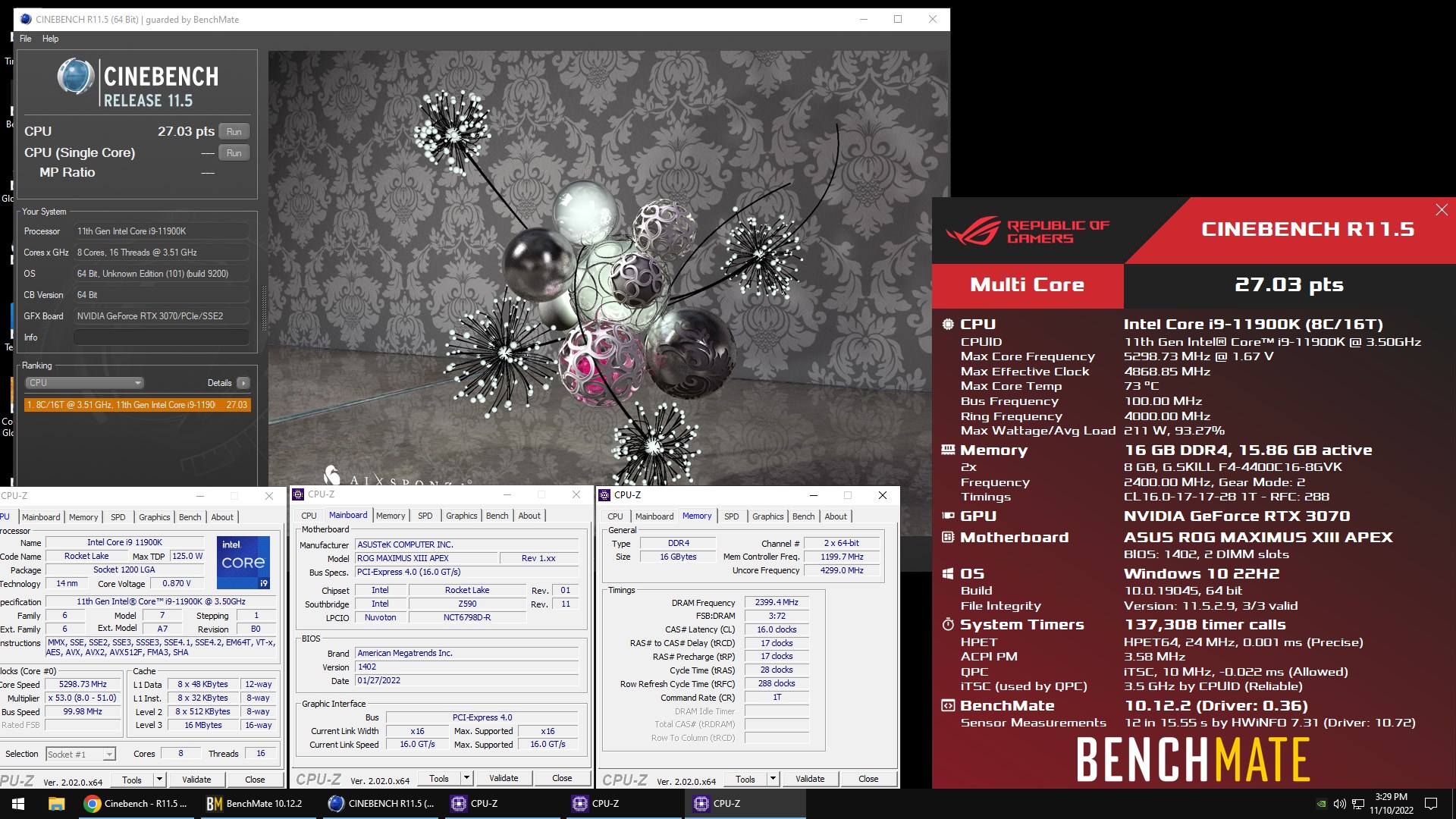The width and height of the screenshot is (1456, 819).
Task: Click BIOS Version 1402 field in CPU-Z
Action: pos(467,667)
